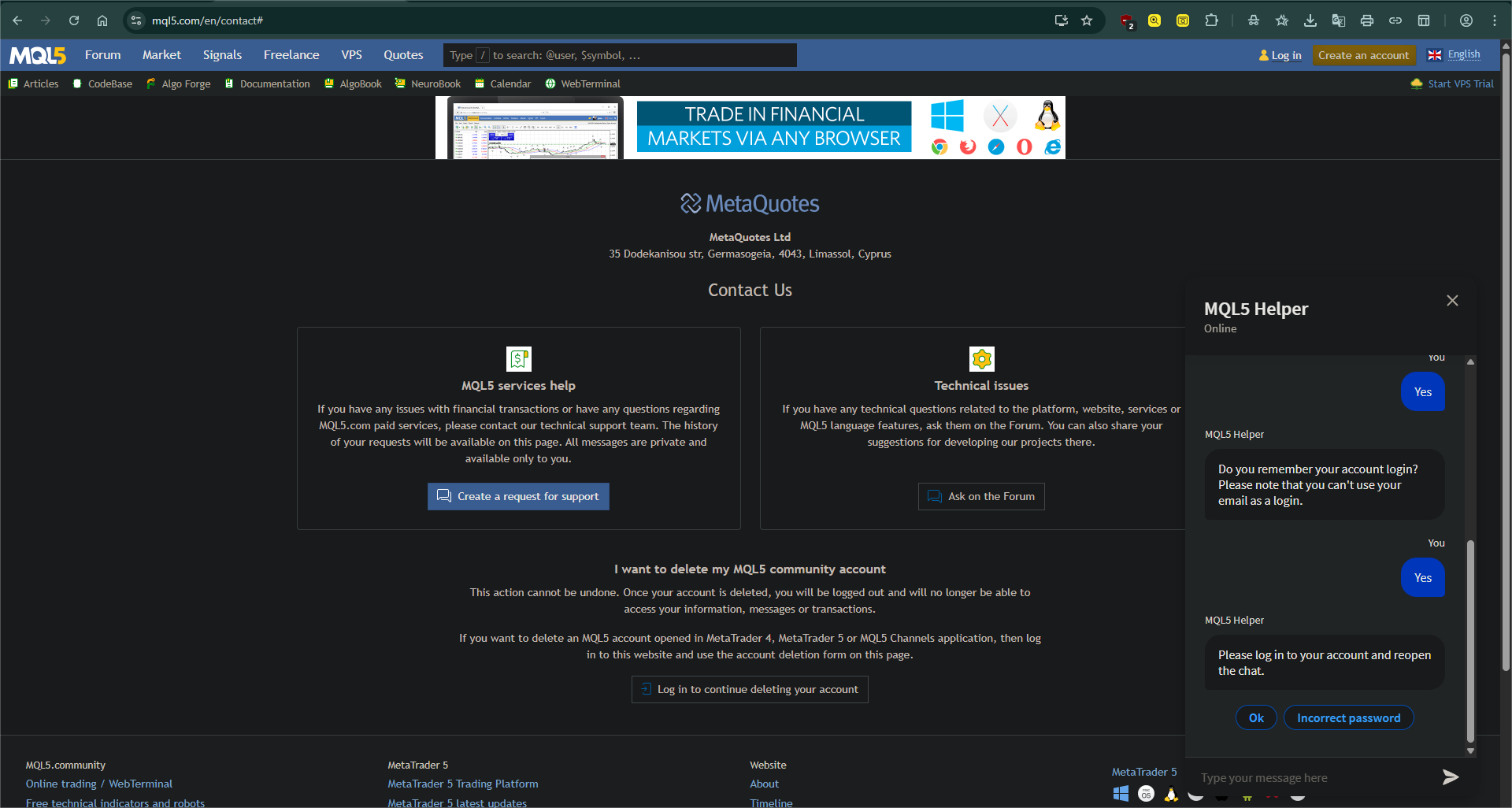1512x808 pixels.
Task: Click Log in link
Action: 1280,55
